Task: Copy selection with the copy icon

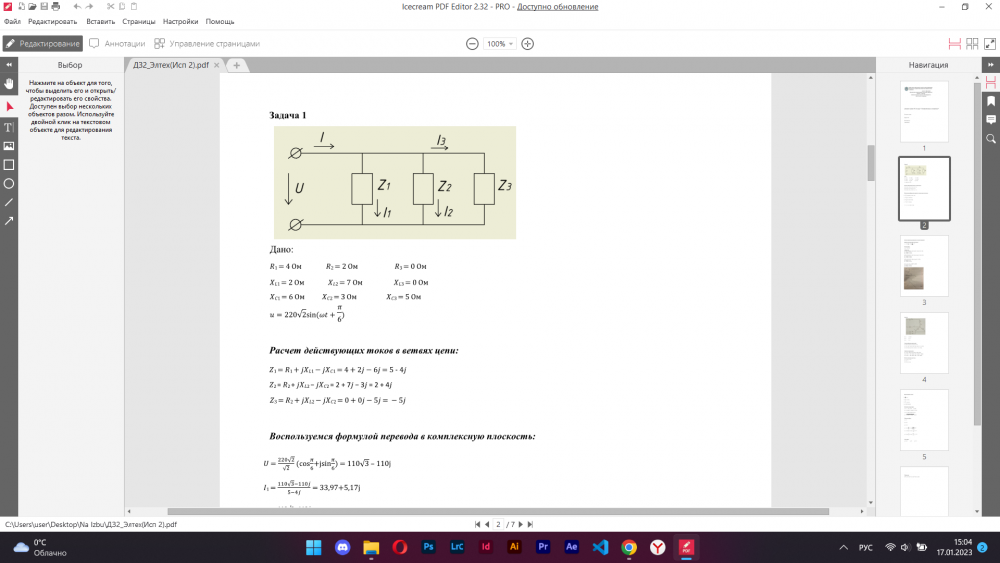Action: point(122,6)
